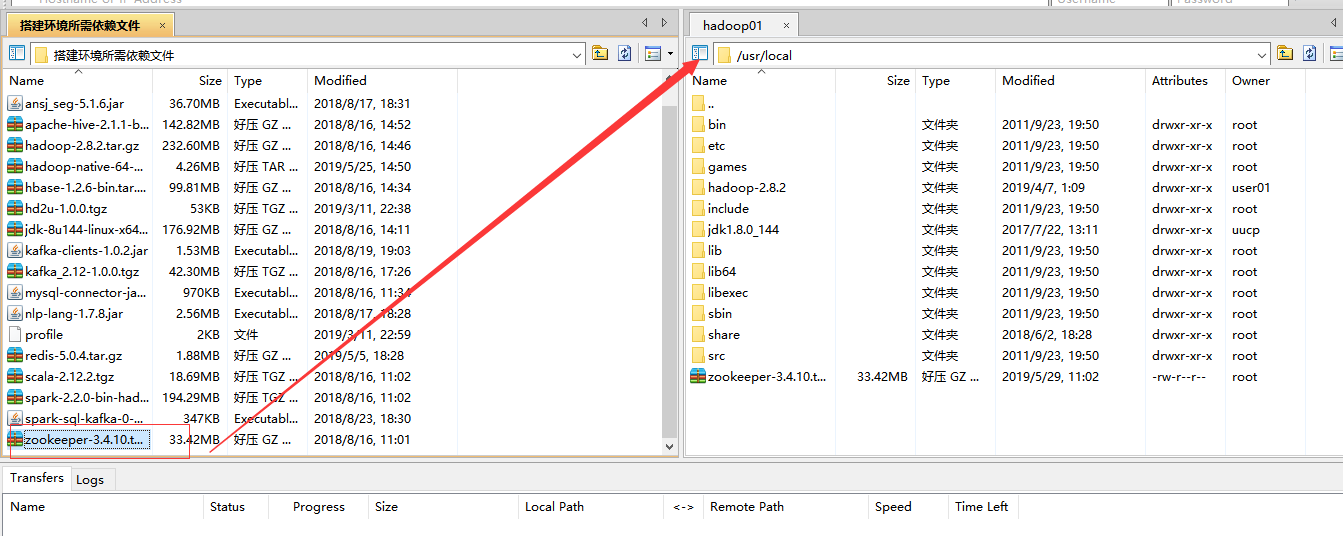Go up one folder in local pane
Viewport: 1343px width, 536px height.
tap(600, 54)
